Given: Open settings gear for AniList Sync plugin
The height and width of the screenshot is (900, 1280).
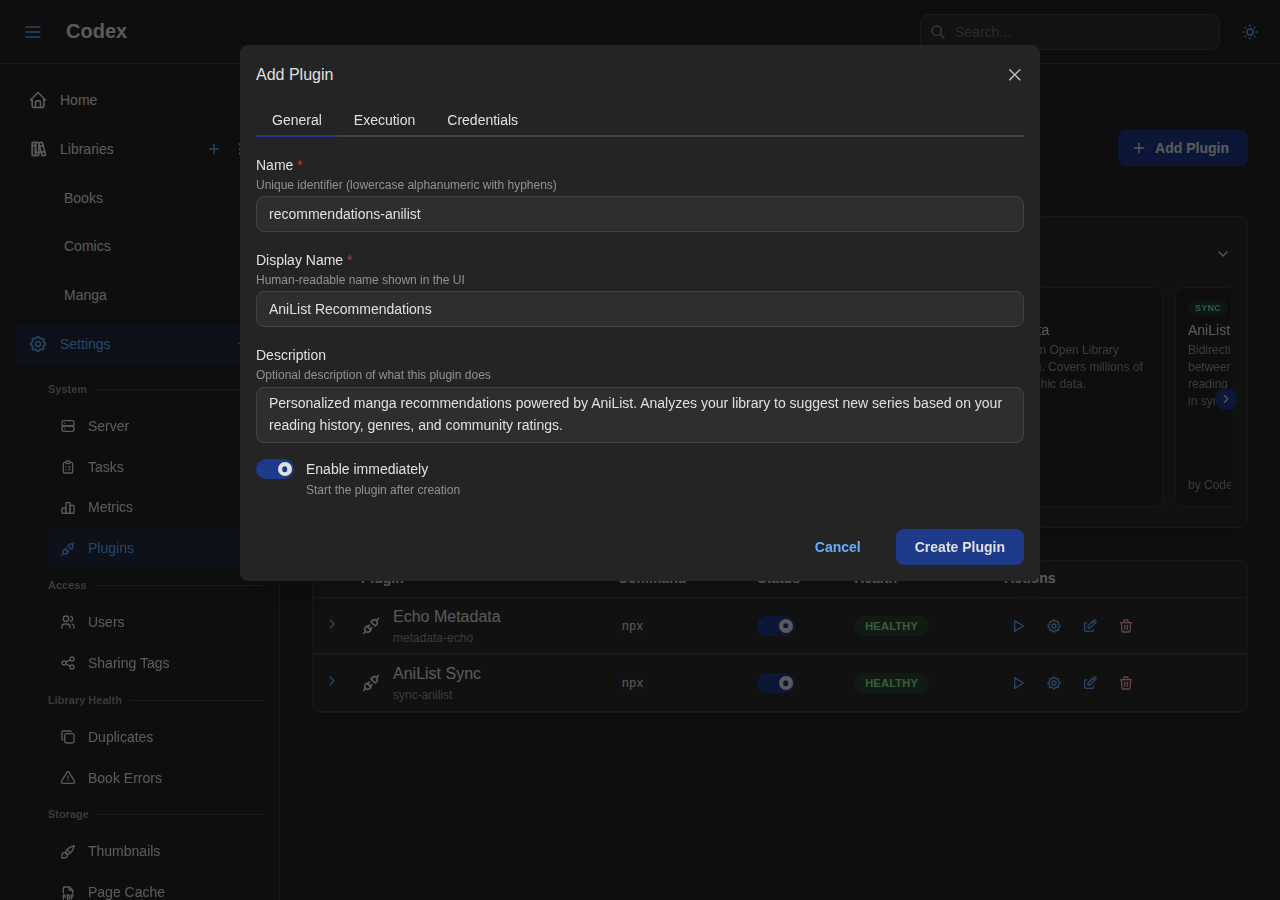Looking at the screenshot, I should click(1053, 682).
